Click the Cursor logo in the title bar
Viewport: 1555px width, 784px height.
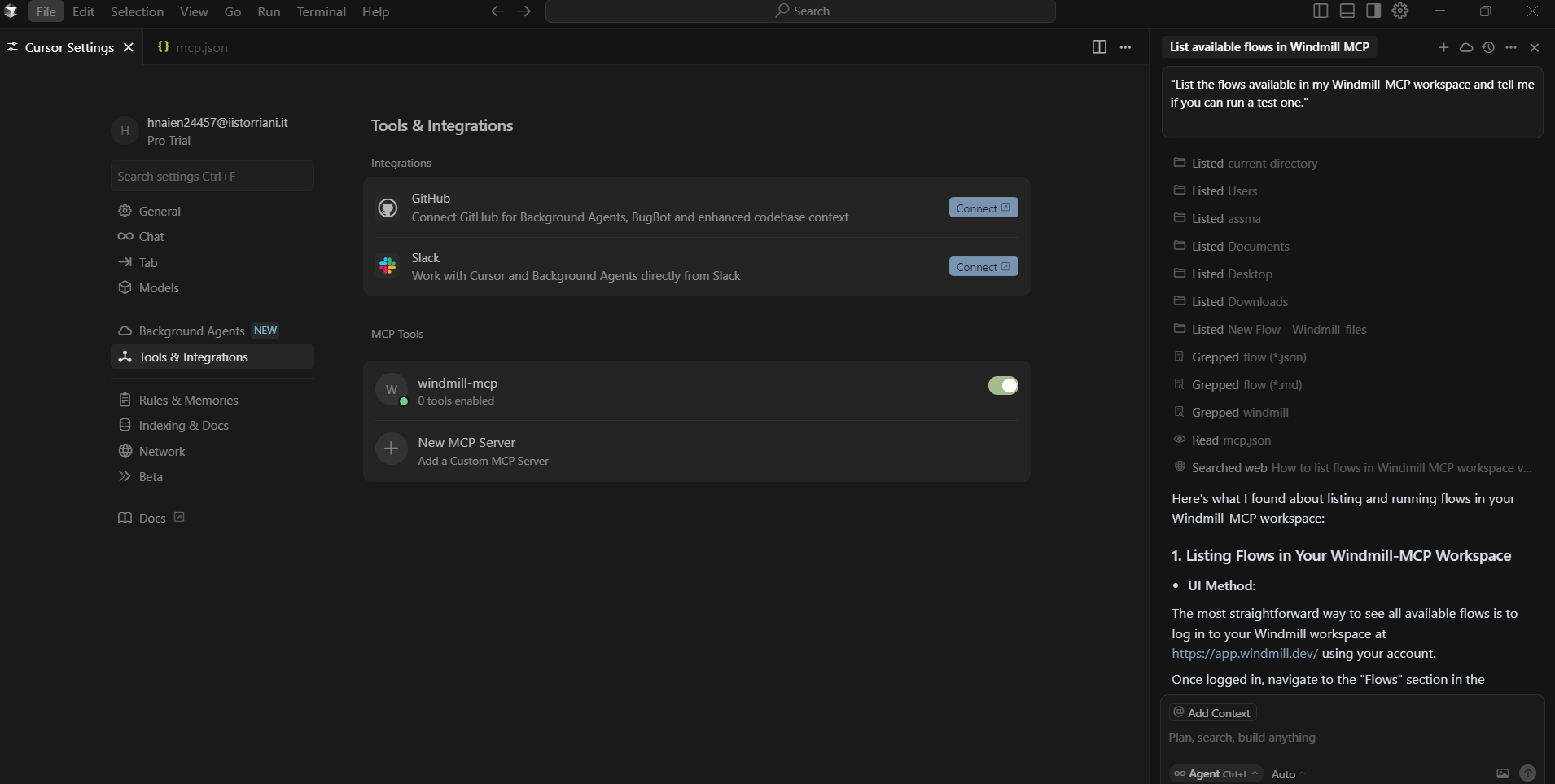click(x=11, y=11)
